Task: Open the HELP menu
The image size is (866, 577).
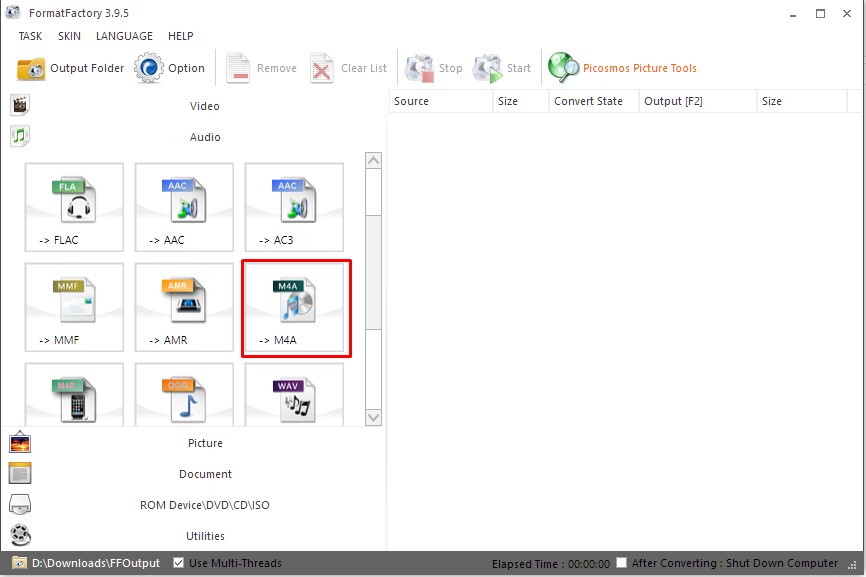Action: pos(181,36)
